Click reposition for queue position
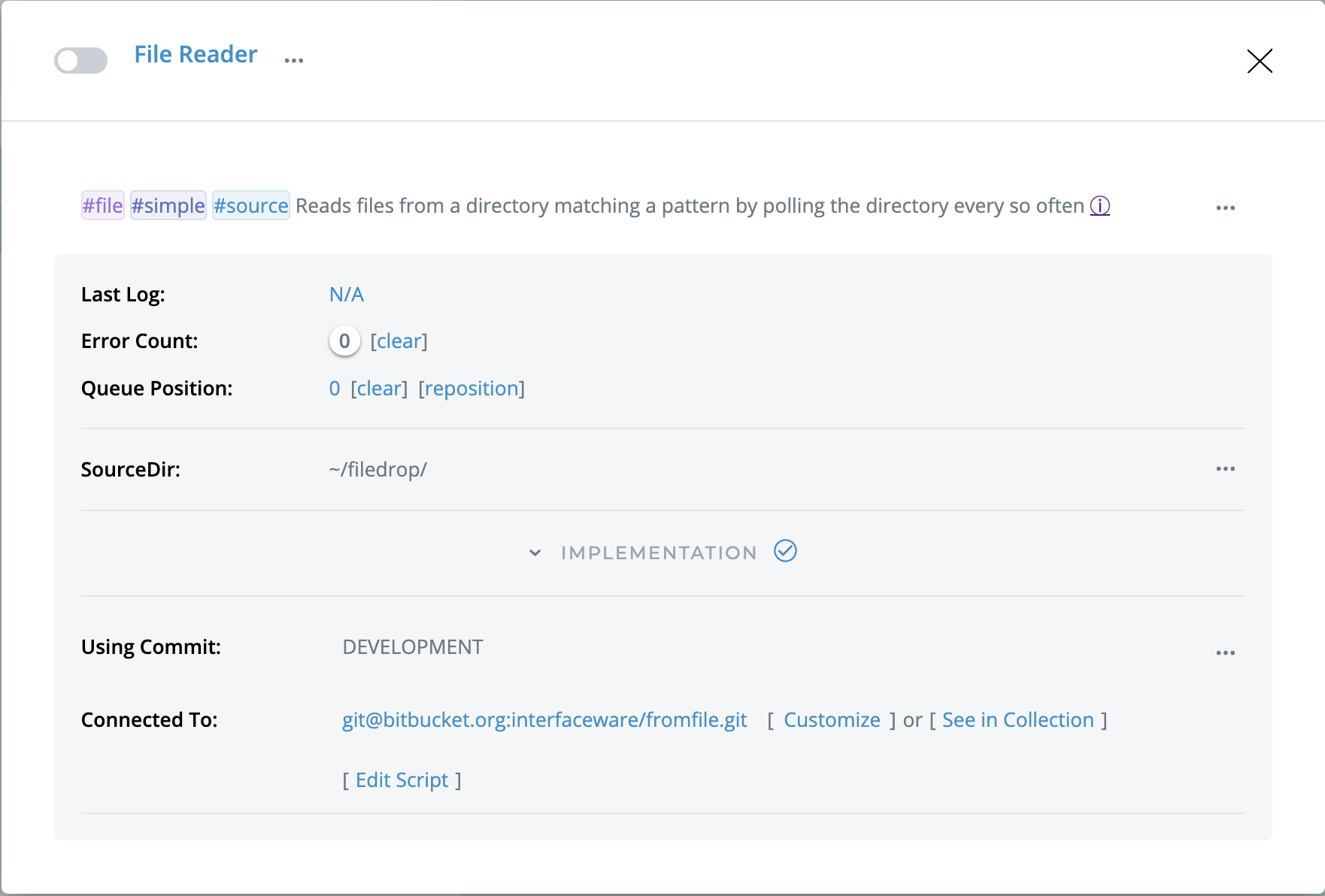The height and width of the screenshot is (896, 1325). pyautogui.click(x=471, y=389)
